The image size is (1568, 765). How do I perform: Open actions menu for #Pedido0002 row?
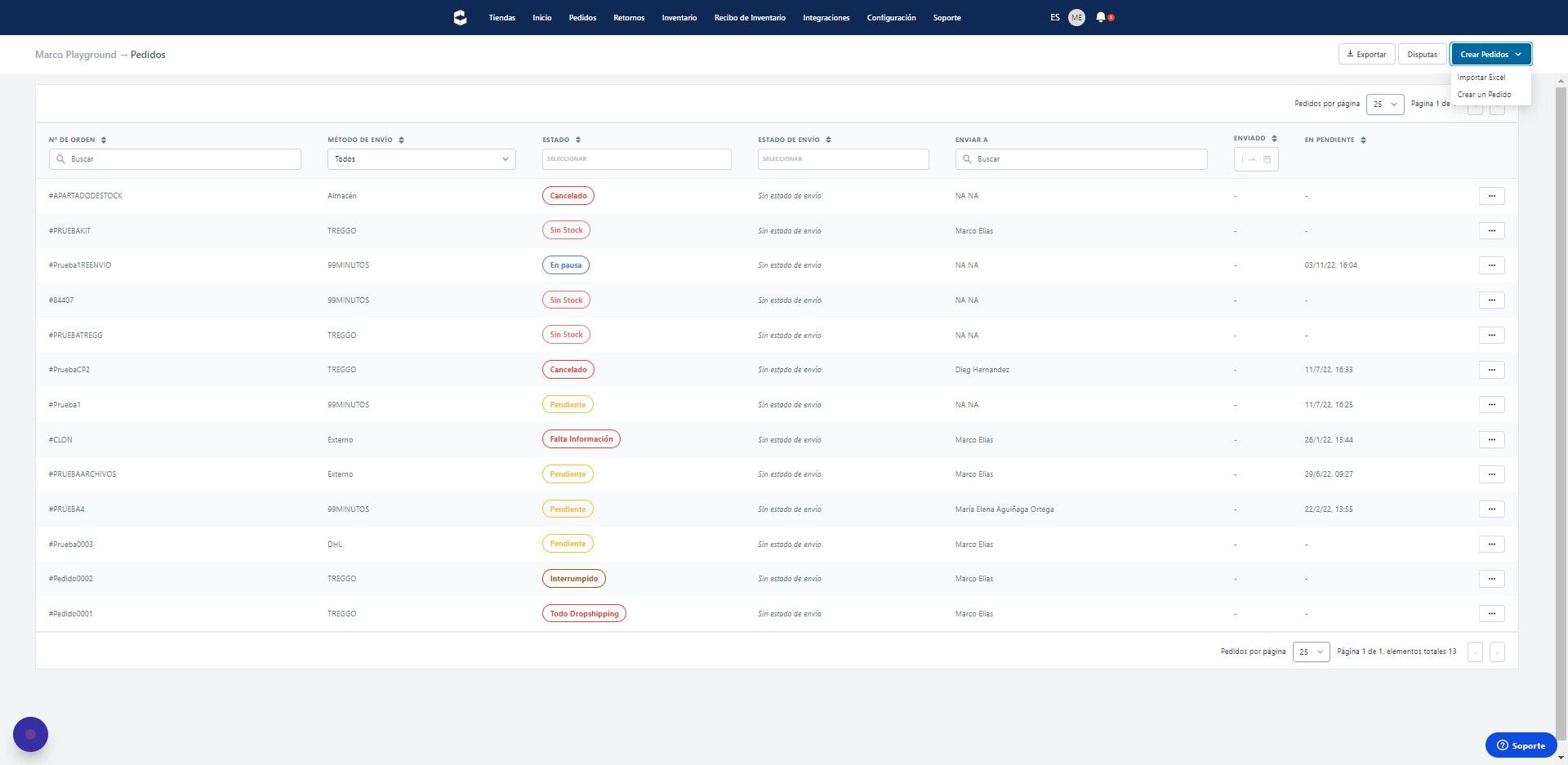coord(1491,579)
